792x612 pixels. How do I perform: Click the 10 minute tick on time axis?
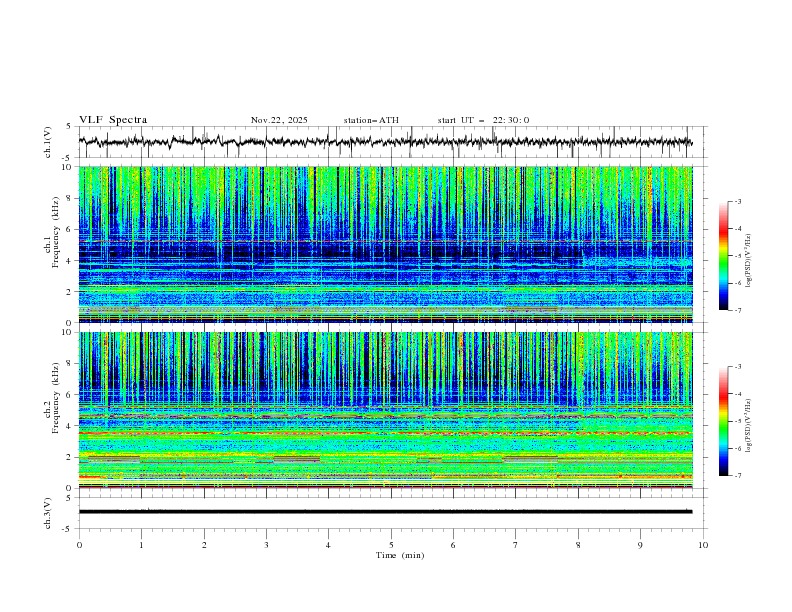click(x=703, y=544)
